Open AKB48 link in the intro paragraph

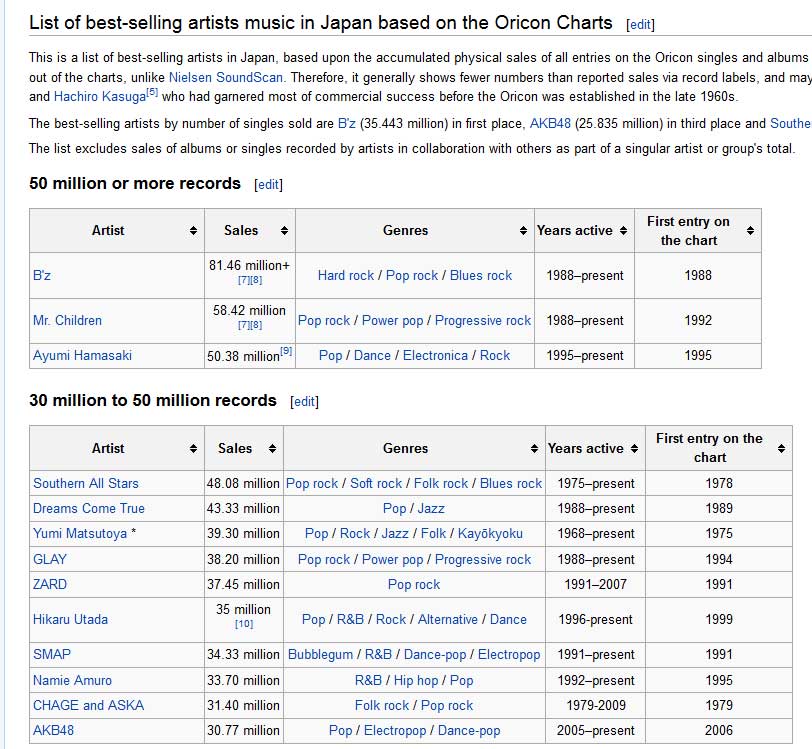pos(550,123)
